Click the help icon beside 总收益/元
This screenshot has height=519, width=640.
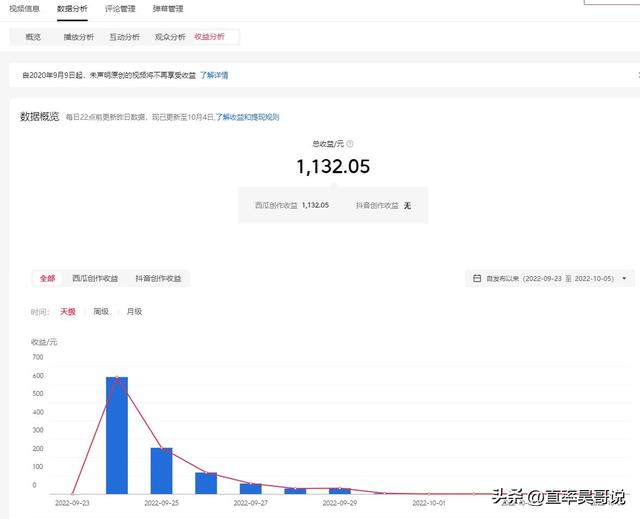click(350, 144)
